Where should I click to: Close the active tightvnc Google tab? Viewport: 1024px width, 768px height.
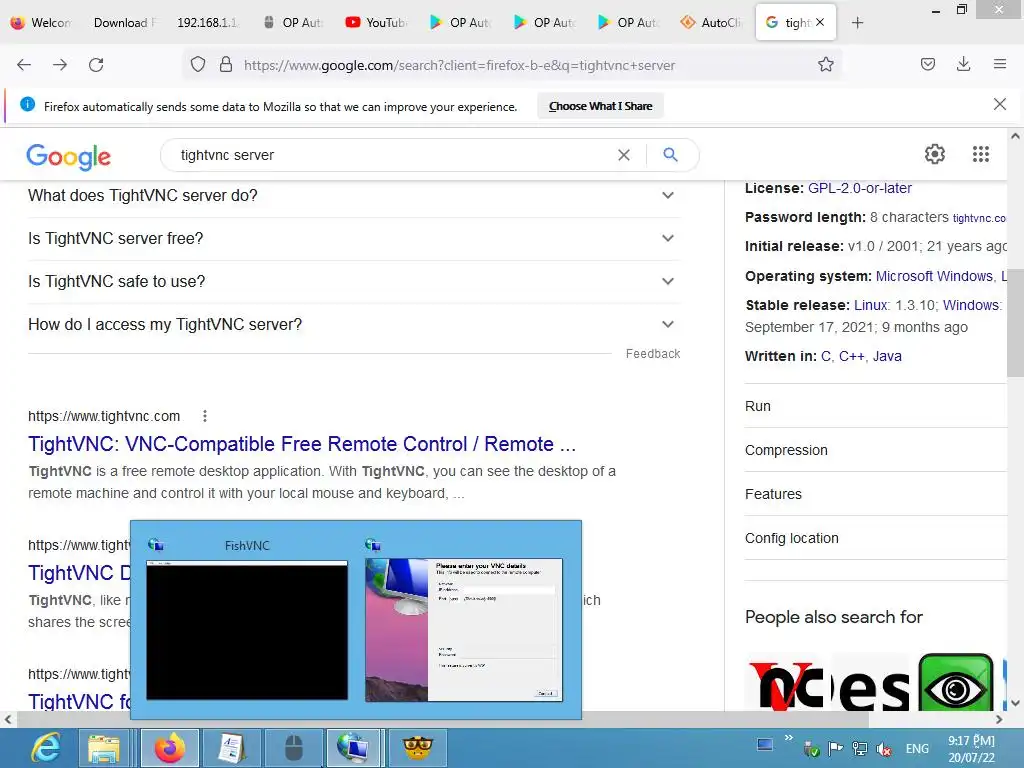point(820,22)
